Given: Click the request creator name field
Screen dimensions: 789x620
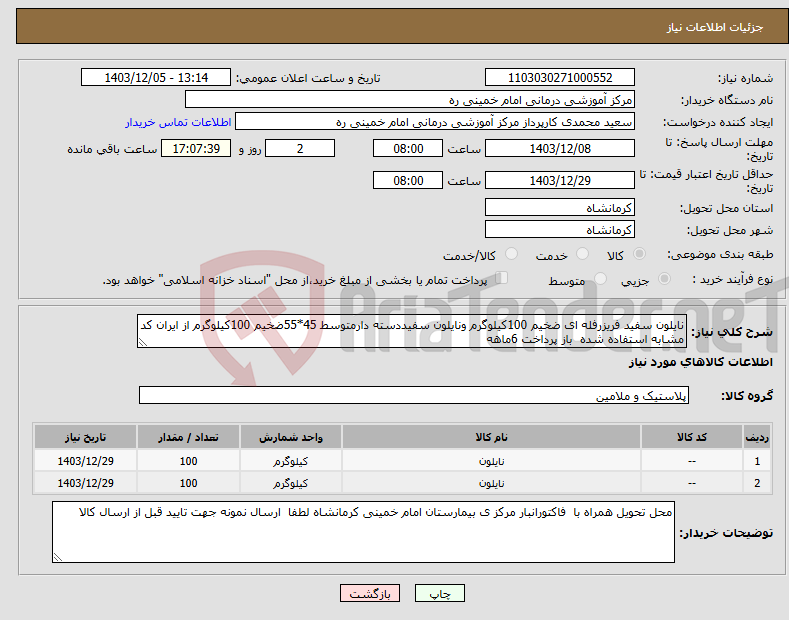Looking at the screenshot, I should pos(435,122).
